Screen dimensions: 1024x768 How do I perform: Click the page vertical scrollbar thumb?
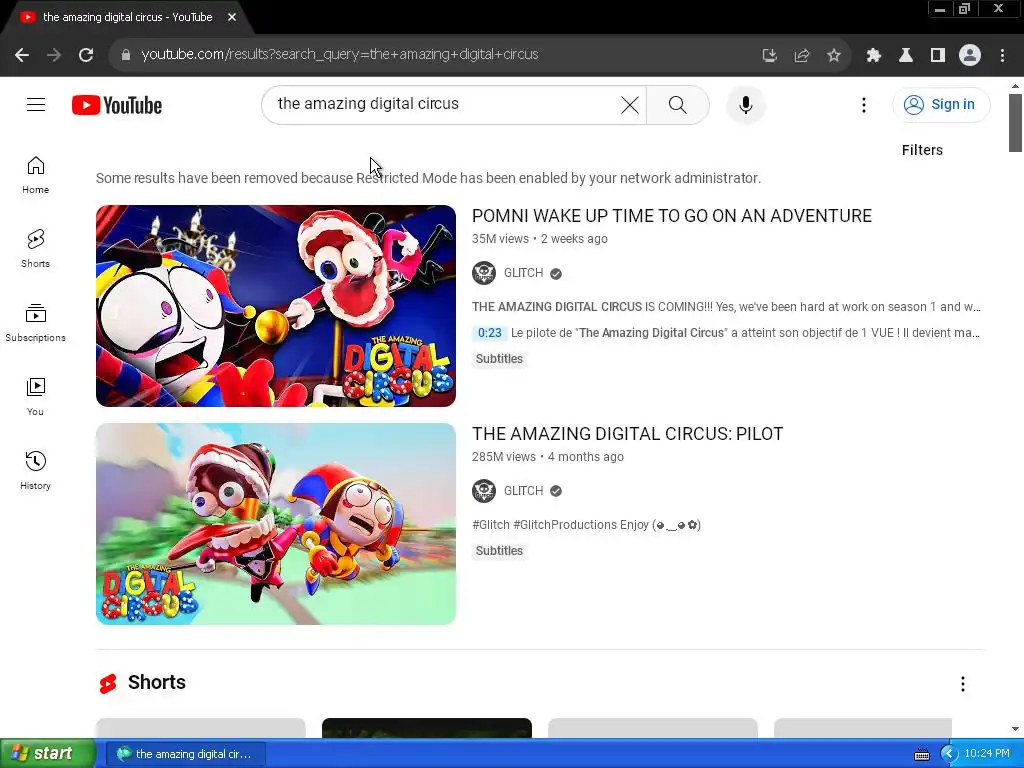[1015, 123]
